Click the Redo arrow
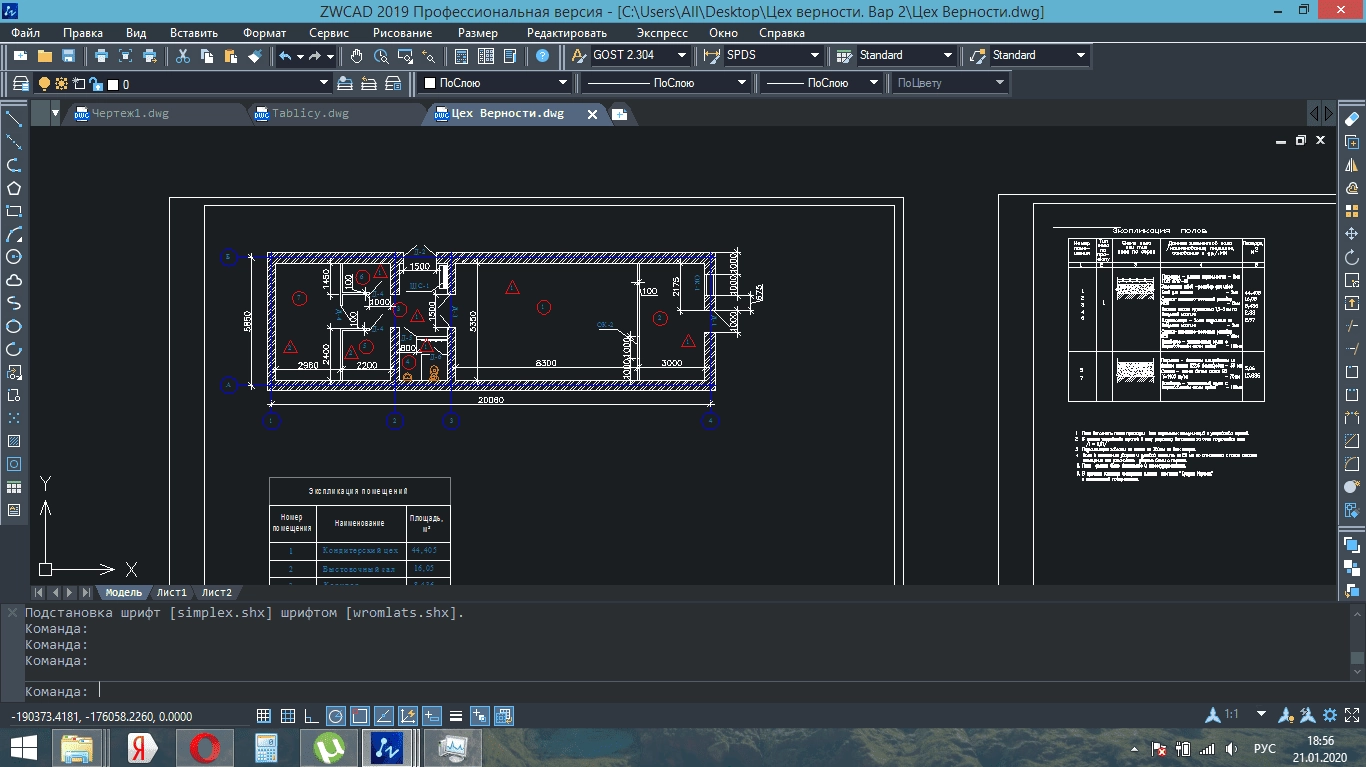 (x=315, y=56)
